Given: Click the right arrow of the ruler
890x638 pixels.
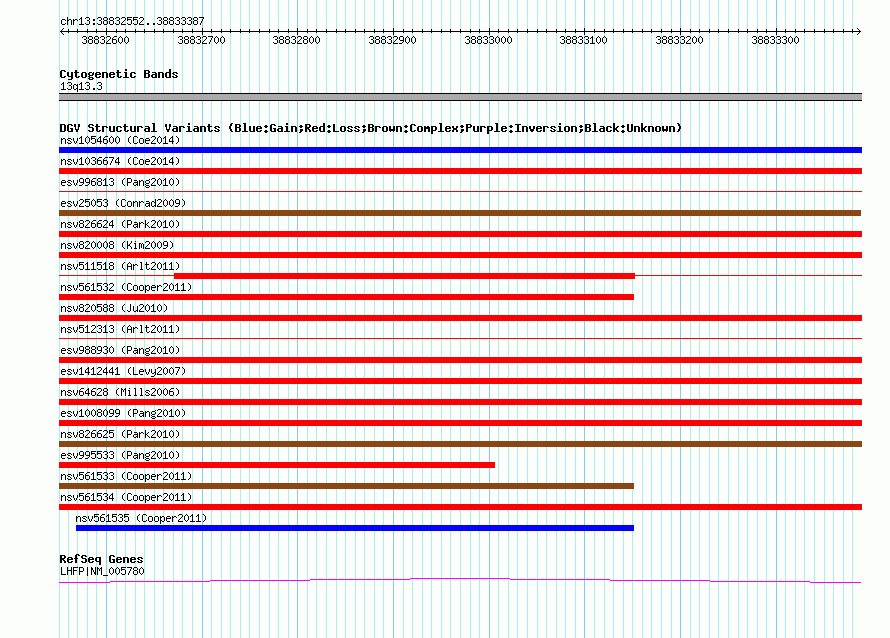Looking at the screenshot, I should 859,32.
